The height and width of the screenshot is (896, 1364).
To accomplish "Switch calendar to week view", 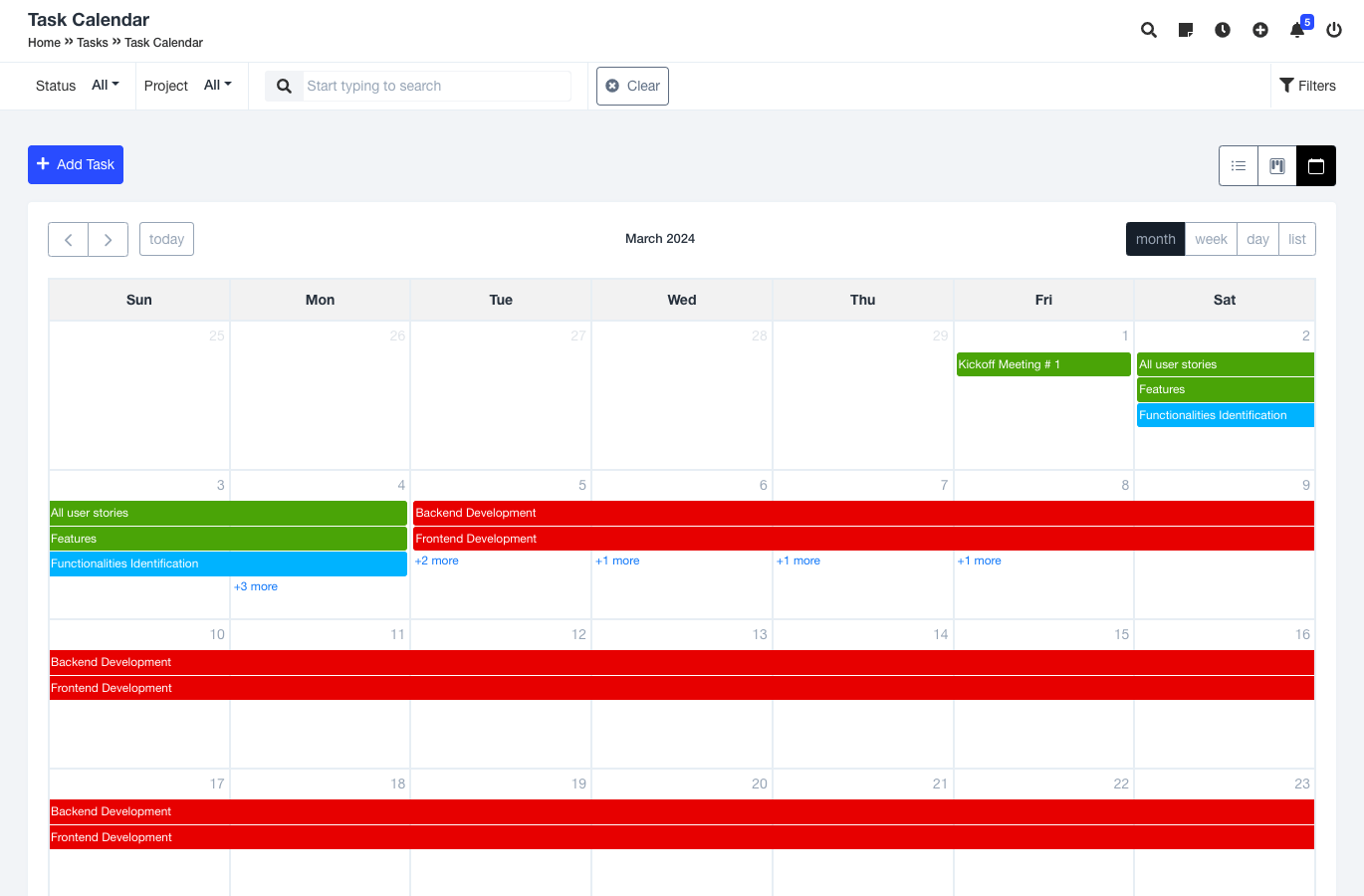I will click(1211, 239).
